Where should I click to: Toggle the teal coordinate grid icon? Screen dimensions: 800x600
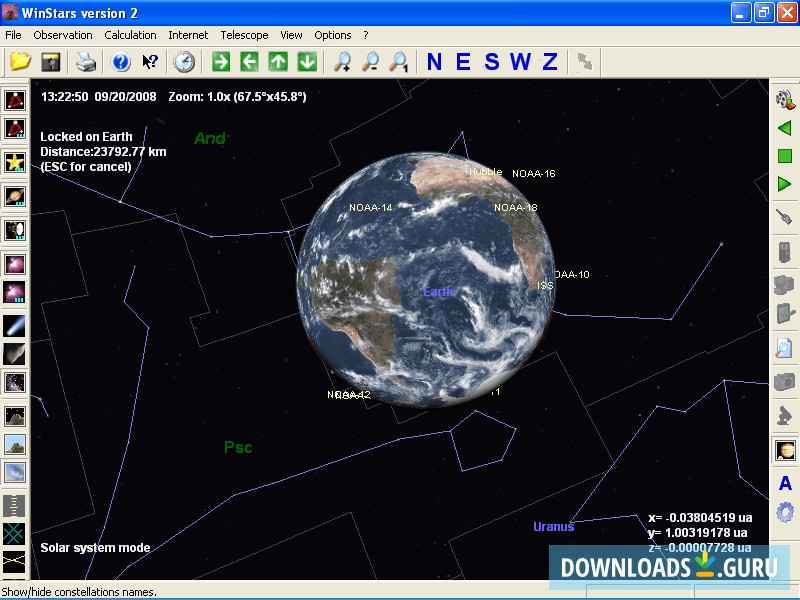tap(15, 534)
